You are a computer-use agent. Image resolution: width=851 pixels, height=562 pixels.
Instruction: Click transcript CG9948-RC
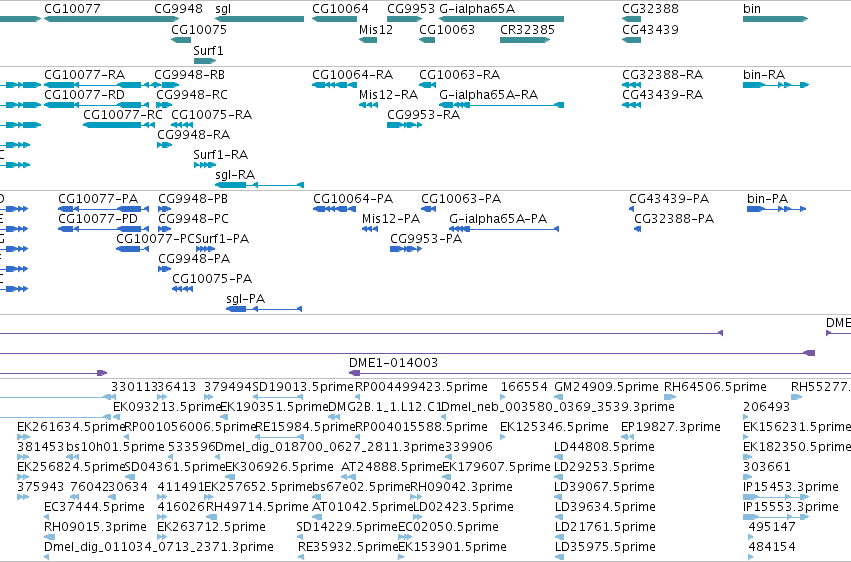click(x=164, y=105)
